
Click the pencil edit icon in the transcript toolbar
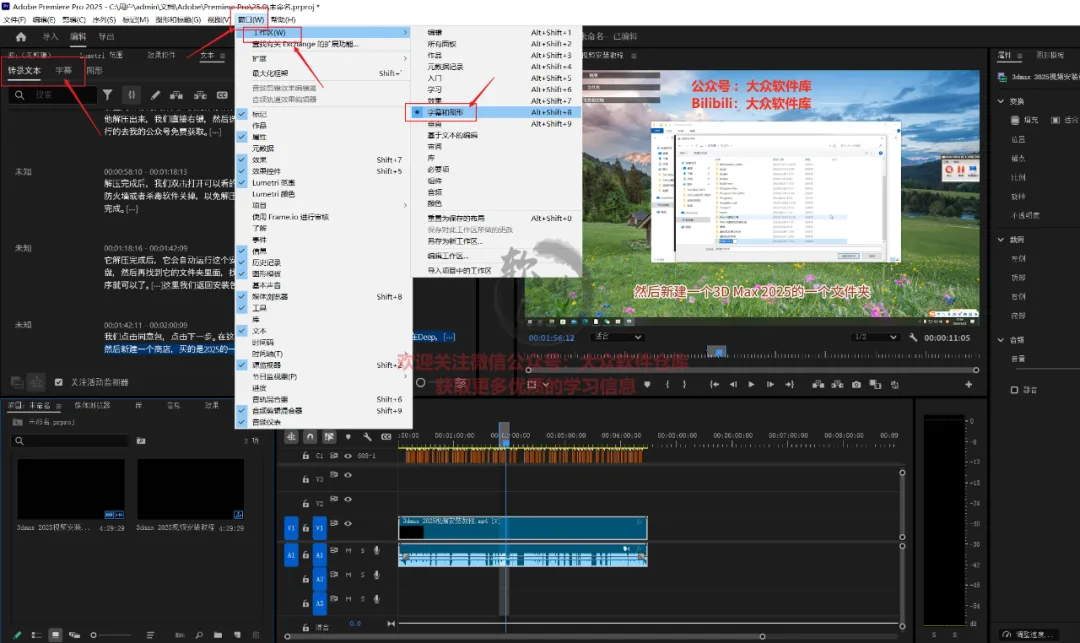coord(155,95)
